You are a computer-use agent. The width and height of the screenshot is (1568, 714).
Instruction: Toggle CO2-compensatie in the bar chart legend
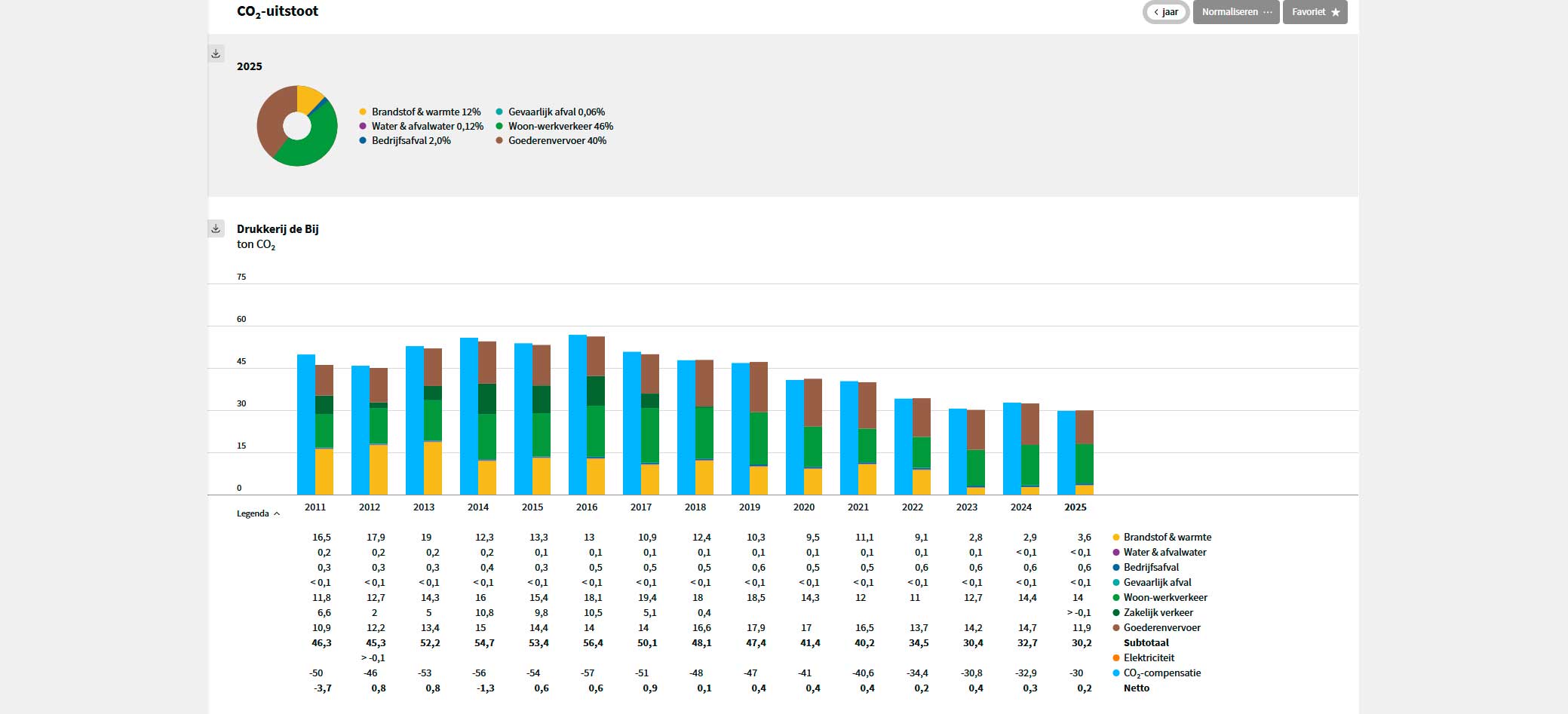(1156, 673)
